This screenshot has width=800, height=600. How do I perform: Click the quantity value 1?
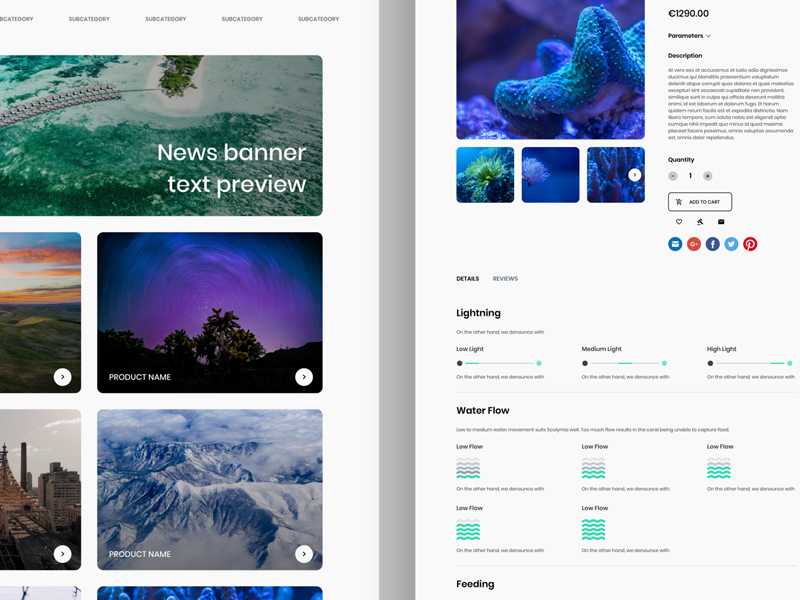click(690, 176)
